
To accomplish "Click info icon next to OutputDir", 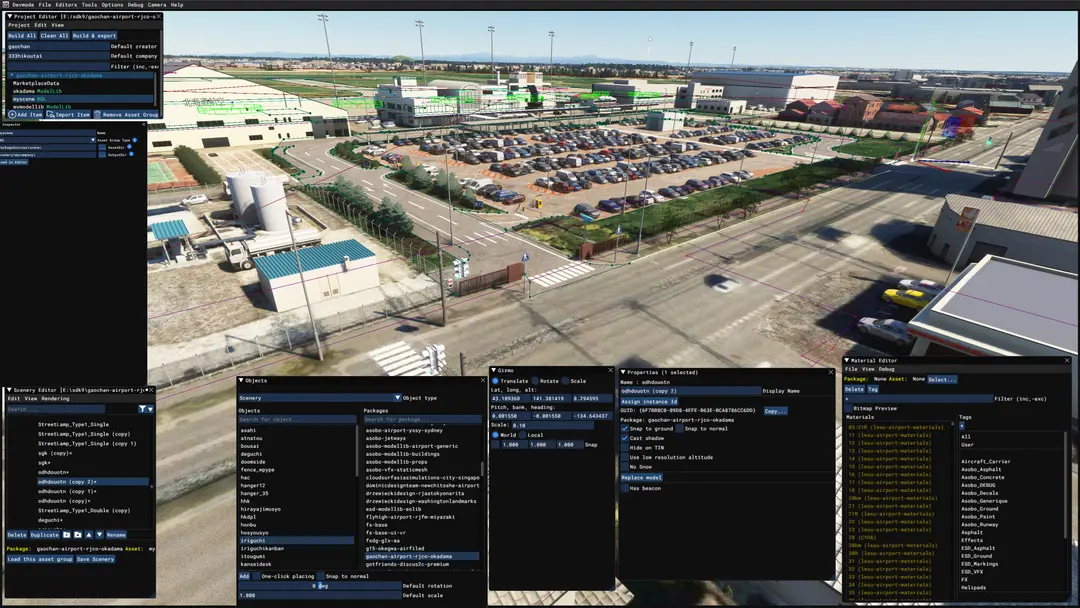I will (x=131, y=154).
